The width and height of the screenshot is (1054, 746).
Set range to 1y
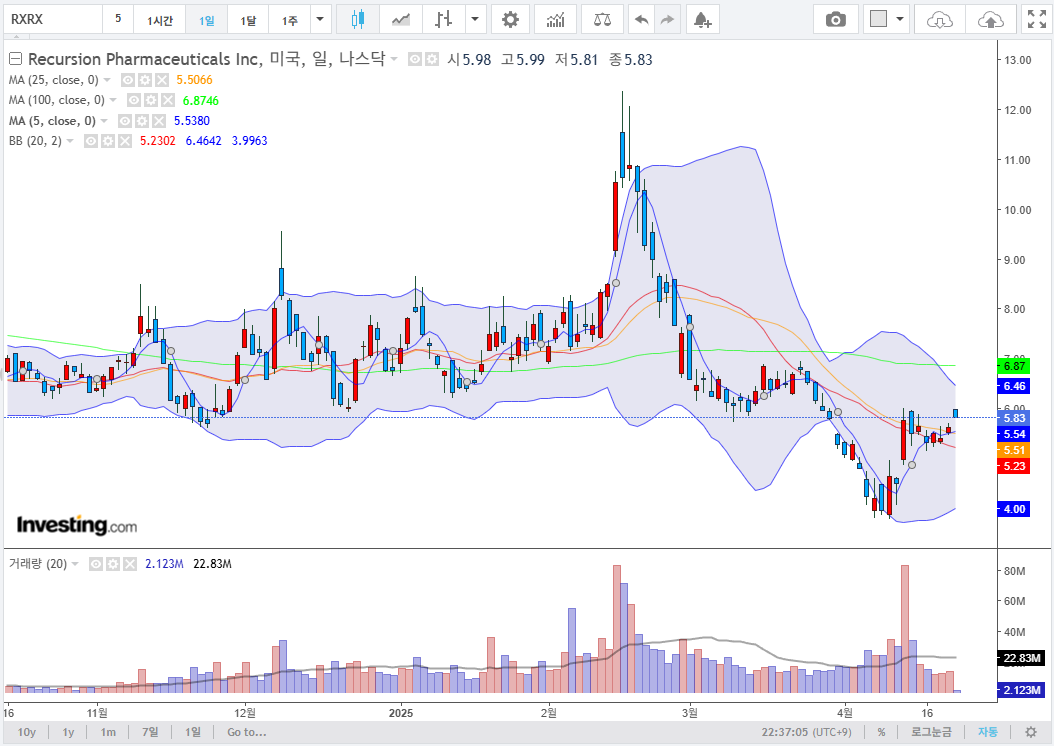69,732
